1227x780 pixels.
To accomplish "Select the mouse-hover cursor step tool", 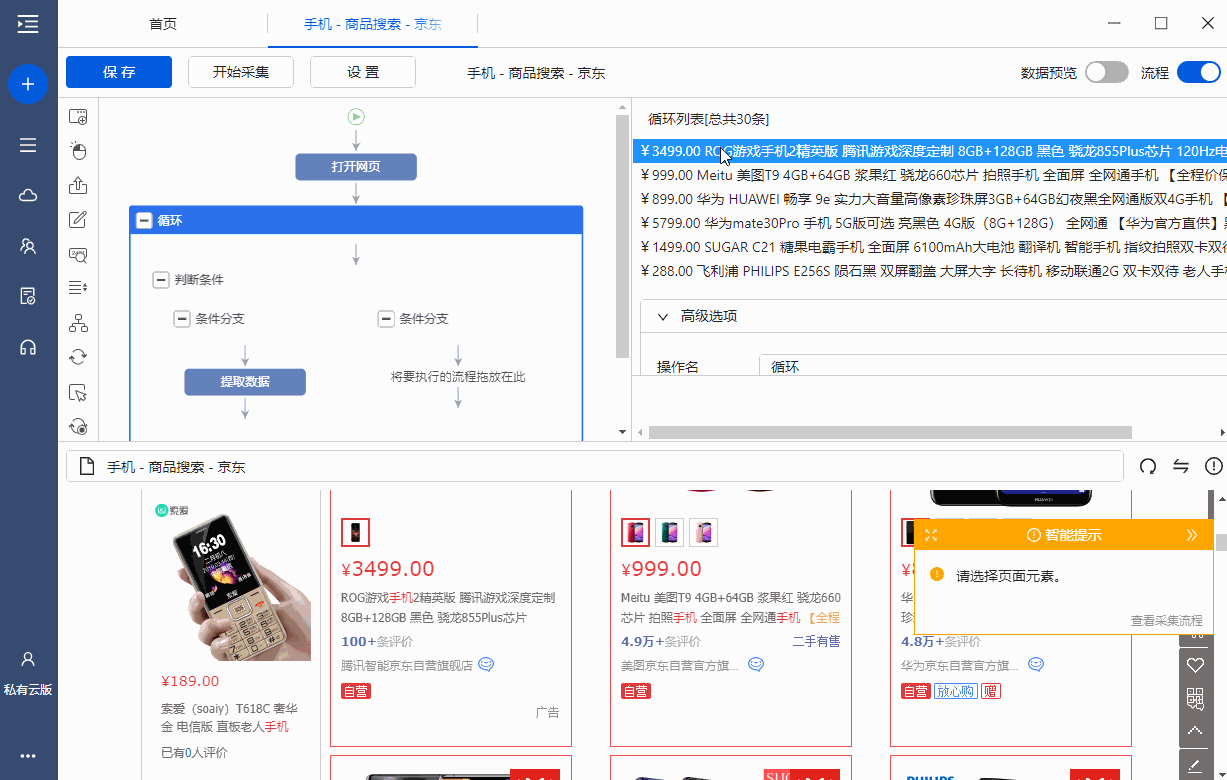I will pyautogui.click(x=78, y=392).
